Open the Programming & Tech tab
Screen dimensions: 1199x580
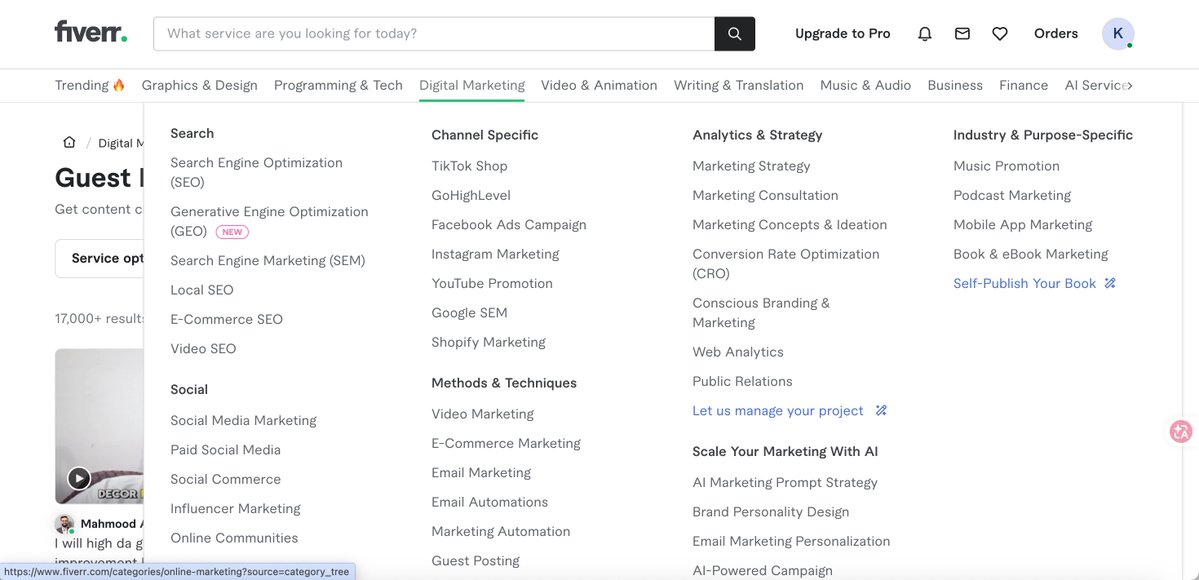pyautogui.click(x=338, y=85)
